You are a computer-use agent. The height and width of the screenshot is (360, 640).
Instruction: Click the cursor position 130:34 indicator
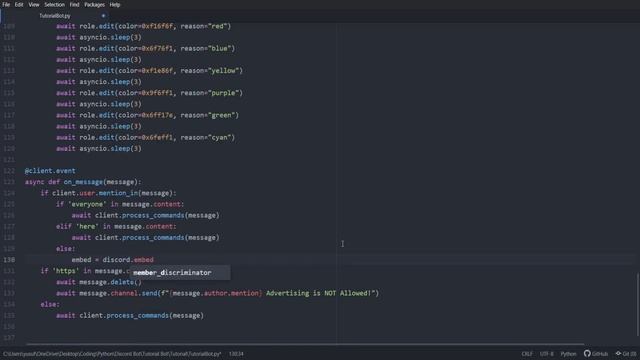coord(236,354)
